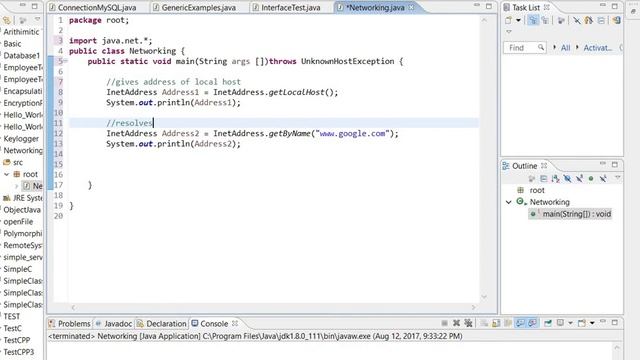
Task: Toggle alphabetical Sort in Outline
Action: (555, 178)
